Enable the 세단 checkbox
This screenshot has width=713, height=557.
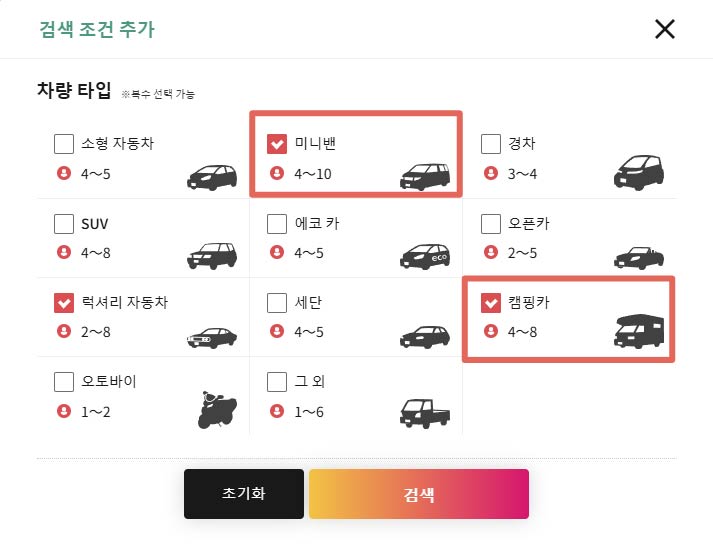pyautogui.click(x=277, y=303)
